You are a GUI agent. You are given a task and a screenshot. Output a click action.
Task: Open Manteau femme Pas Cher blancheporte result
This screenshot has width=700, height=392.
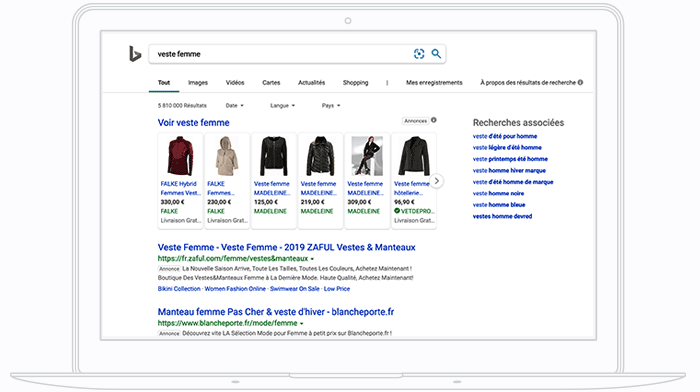point(276,312)
